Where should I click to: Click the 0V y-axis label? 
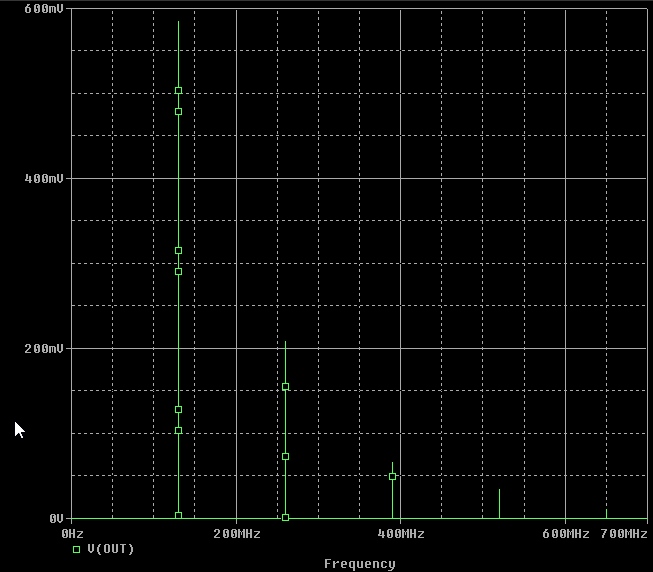click(56, 518)
